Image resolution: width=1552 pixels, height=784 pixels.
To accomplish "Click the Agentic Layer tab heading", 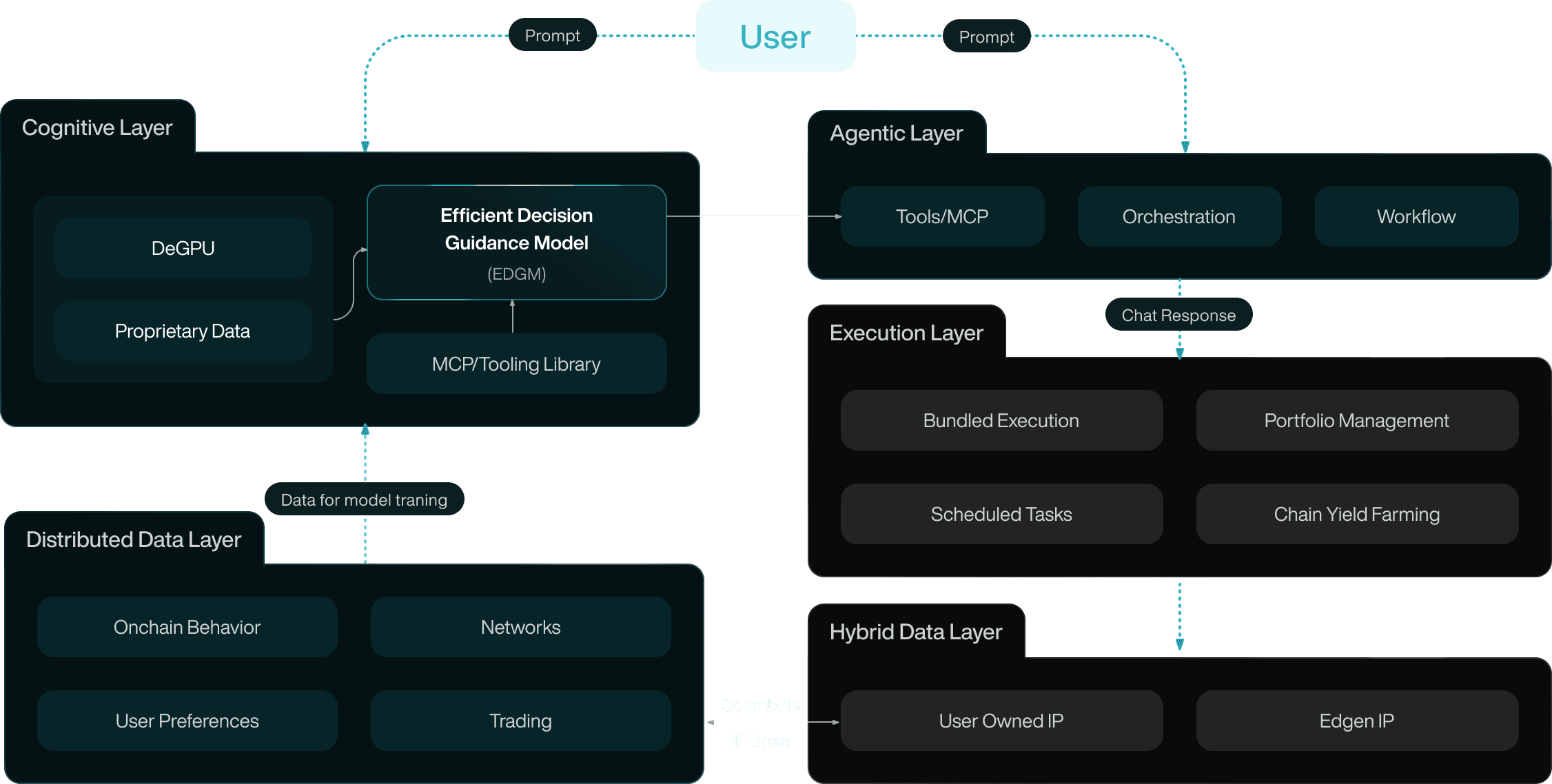I will coord(896,133).
